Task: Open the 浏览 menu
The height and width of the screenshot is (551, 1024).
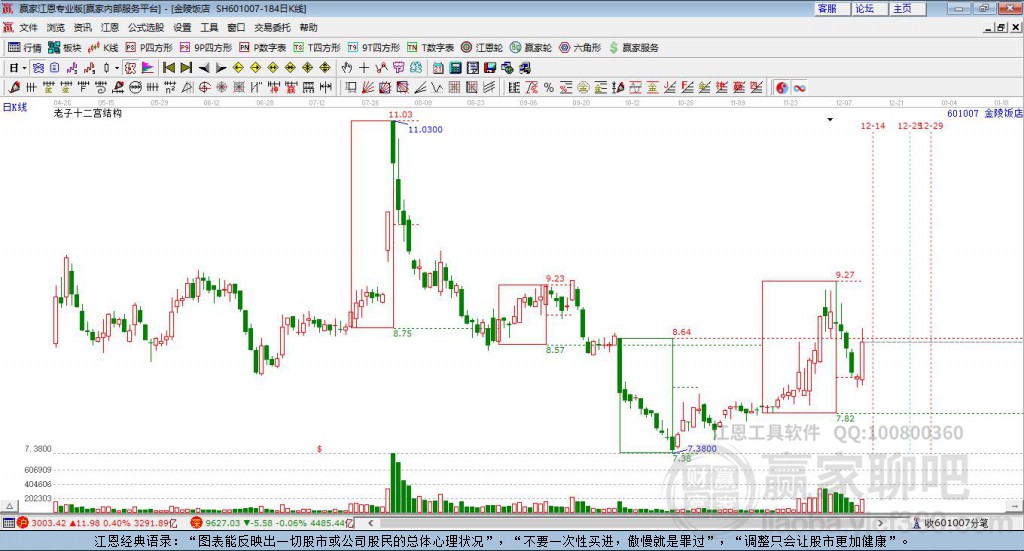Action: pos(56,27)
